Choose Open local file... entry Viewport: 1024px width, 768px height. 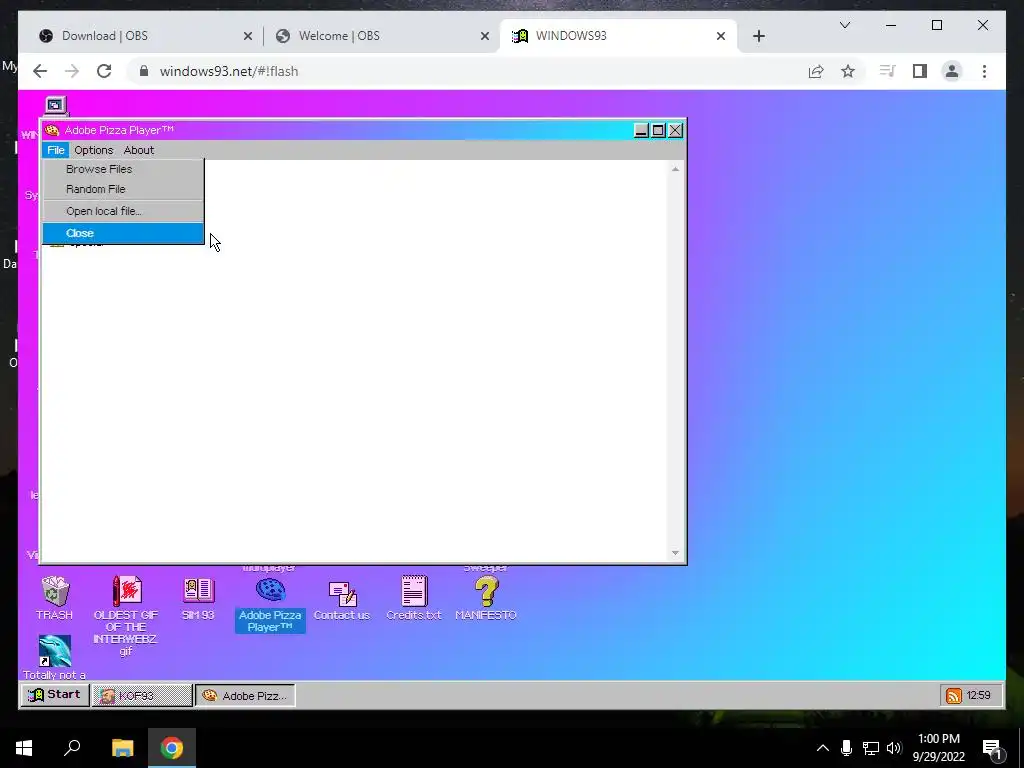123,211
